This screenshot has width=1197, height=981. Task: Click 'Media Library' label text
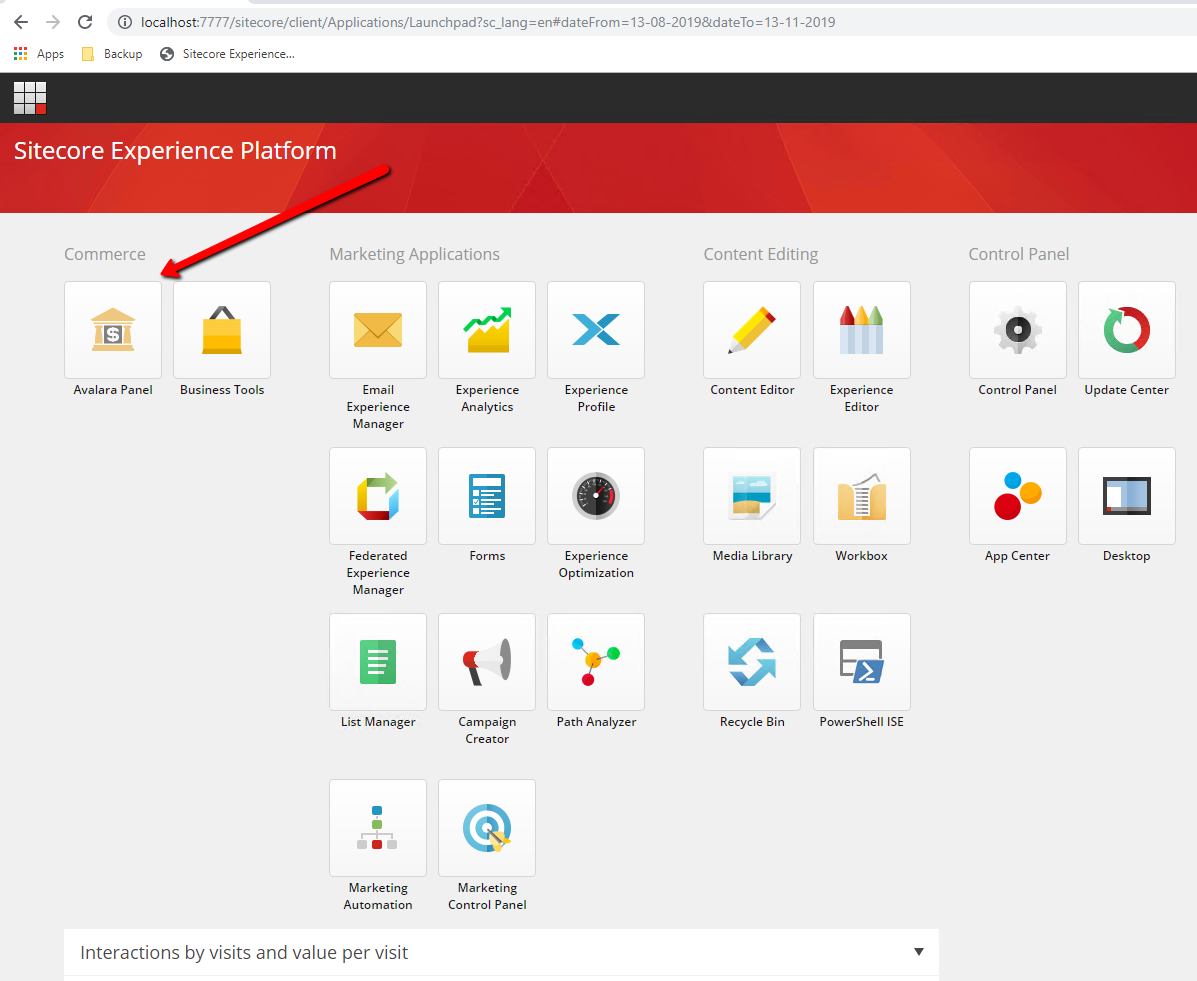coord(753,556)
